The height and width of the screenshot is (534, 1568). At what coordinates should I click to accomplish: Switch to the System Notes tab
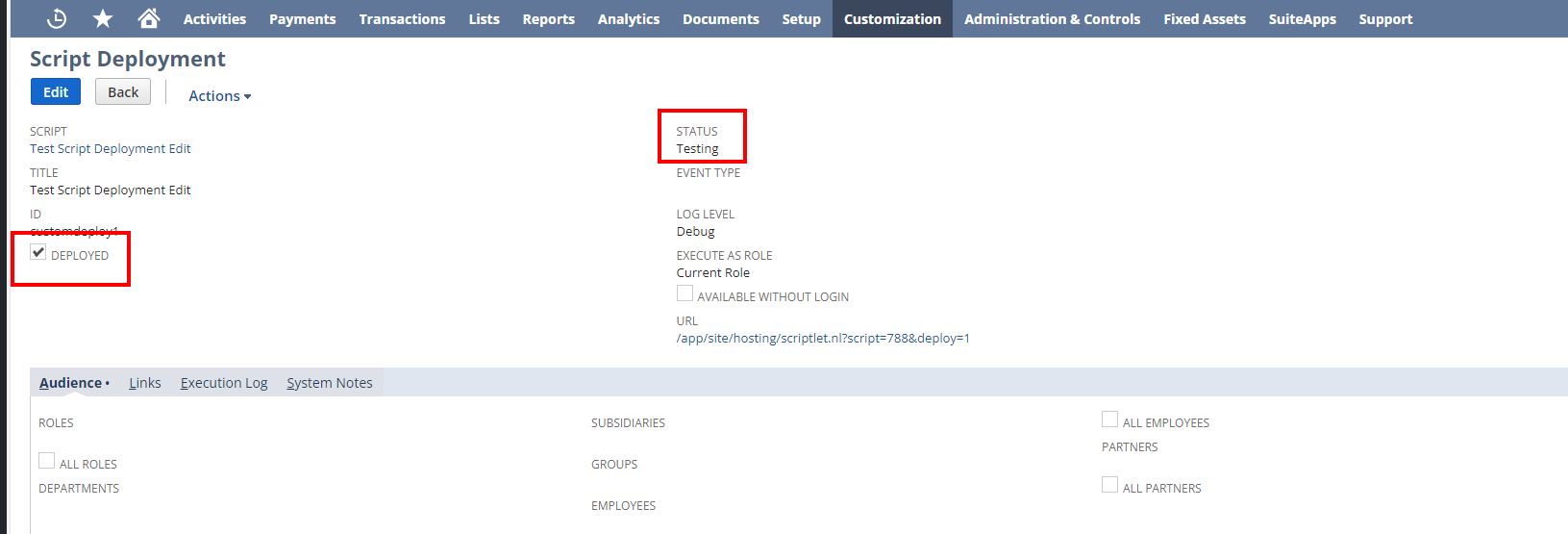click(329, 383)
